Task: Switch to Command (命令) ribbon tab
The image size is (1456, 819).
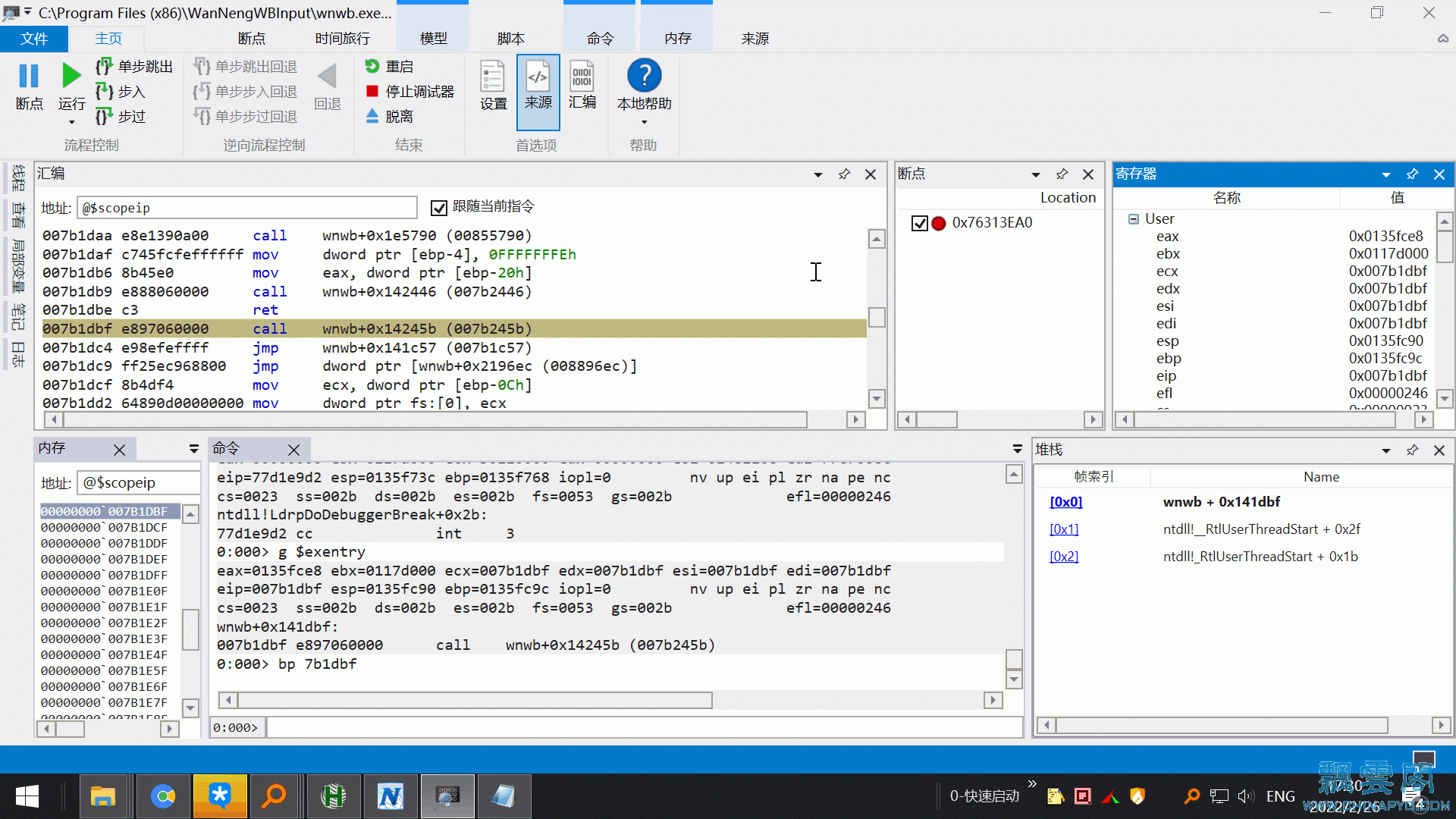Action: pos(599,39)
